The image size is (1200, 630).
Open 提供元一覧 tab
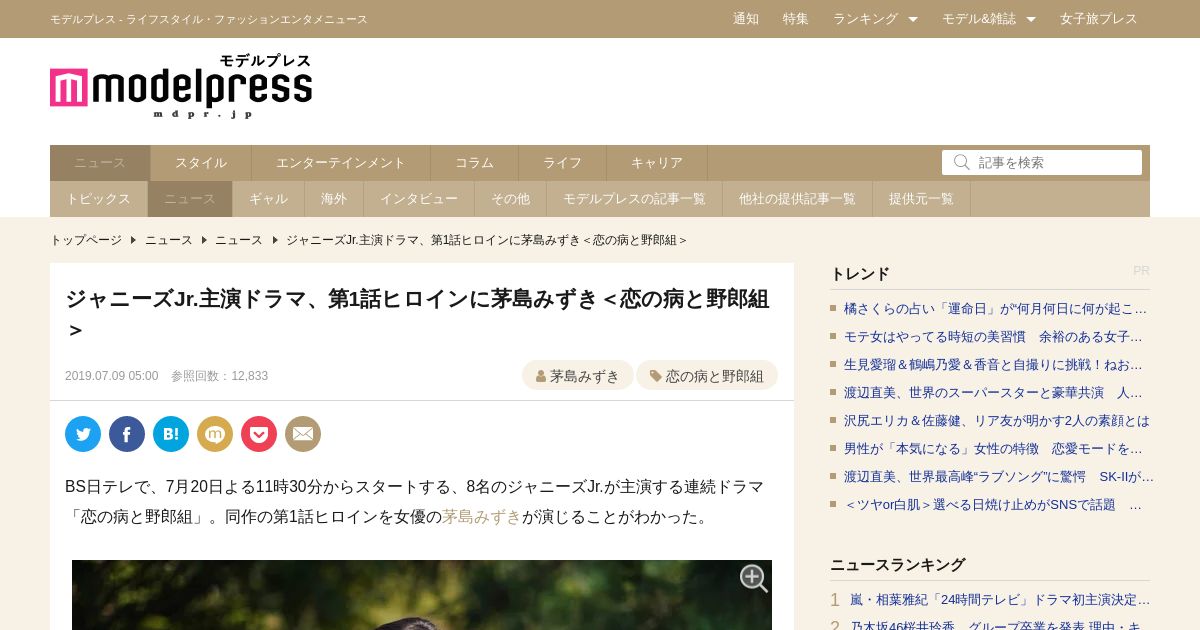pyautogui.click(x=922, y=199)
